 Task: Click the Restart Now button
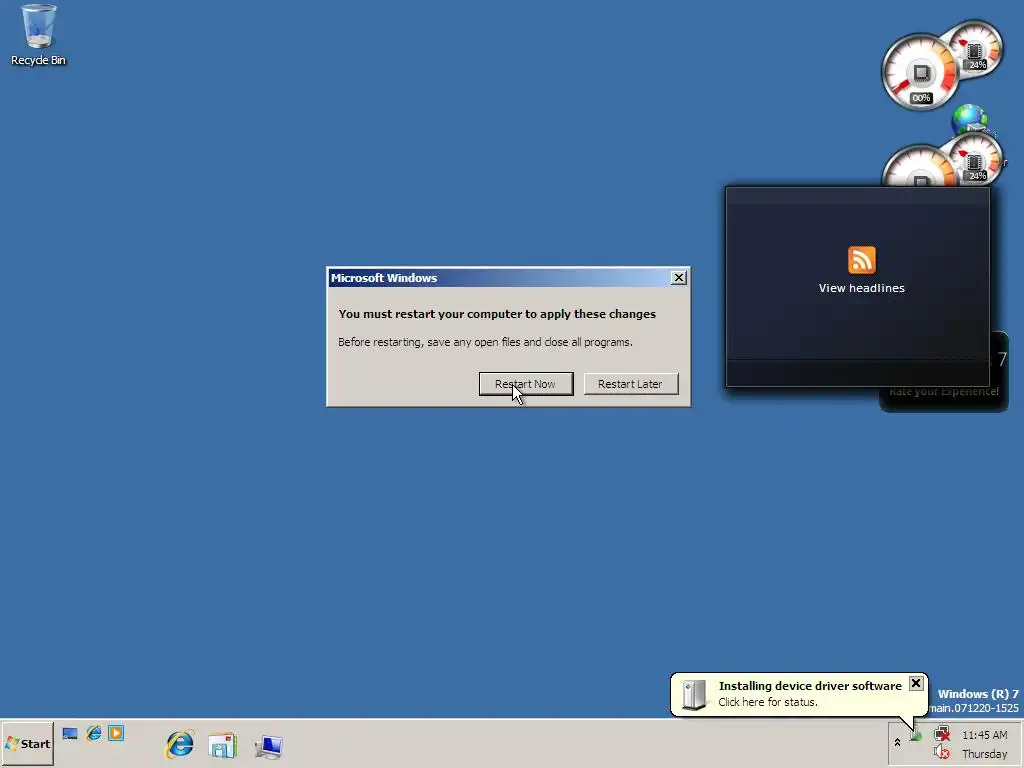(x=526, y=384)
